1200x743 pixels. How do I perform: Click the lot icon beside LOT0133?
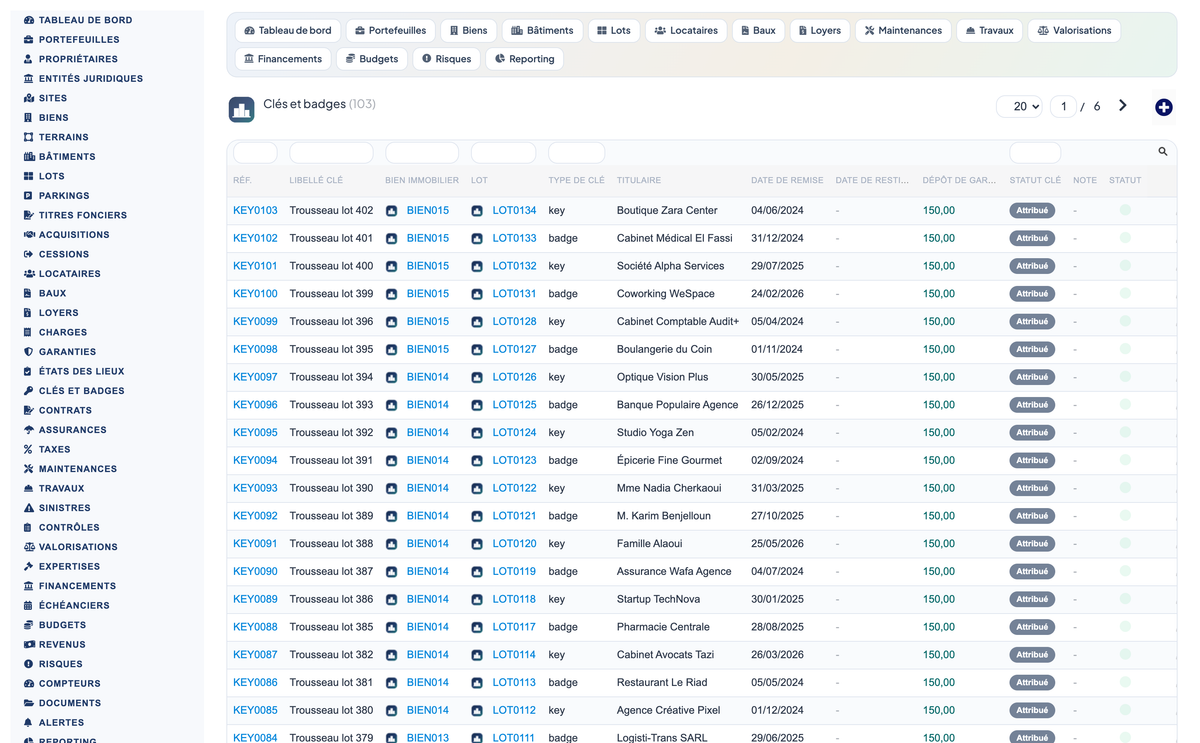pyautogui.click(x=477, y=239)
